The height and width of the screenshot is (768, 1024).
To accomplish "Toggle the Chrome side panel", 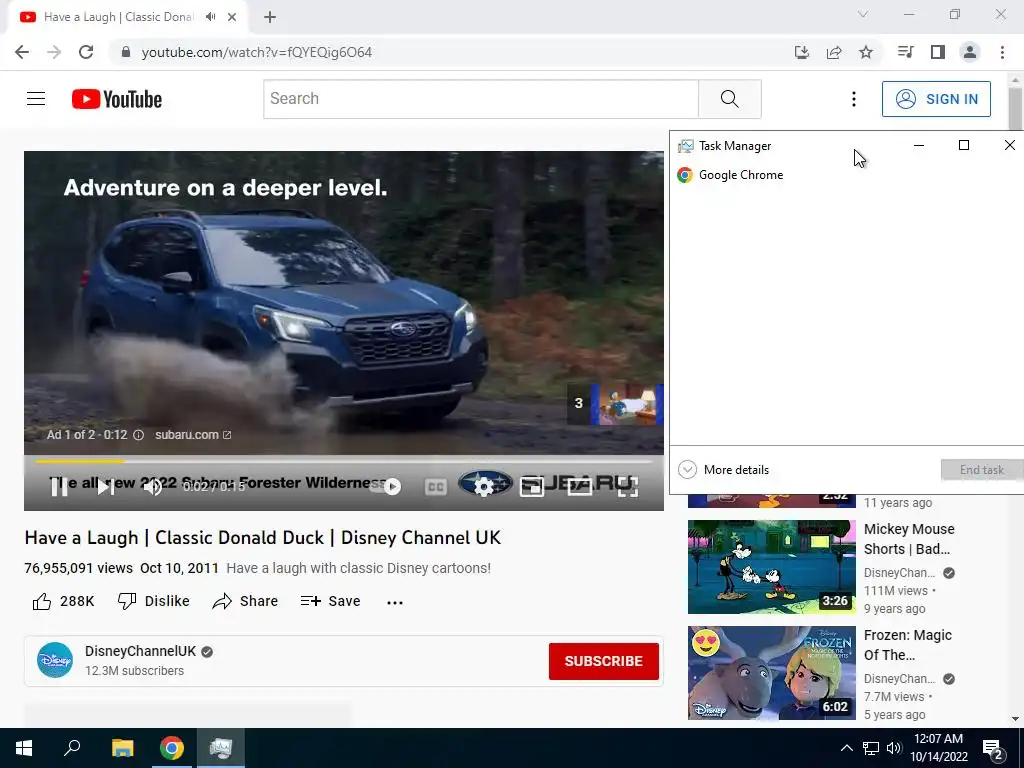I will (938, 52).
